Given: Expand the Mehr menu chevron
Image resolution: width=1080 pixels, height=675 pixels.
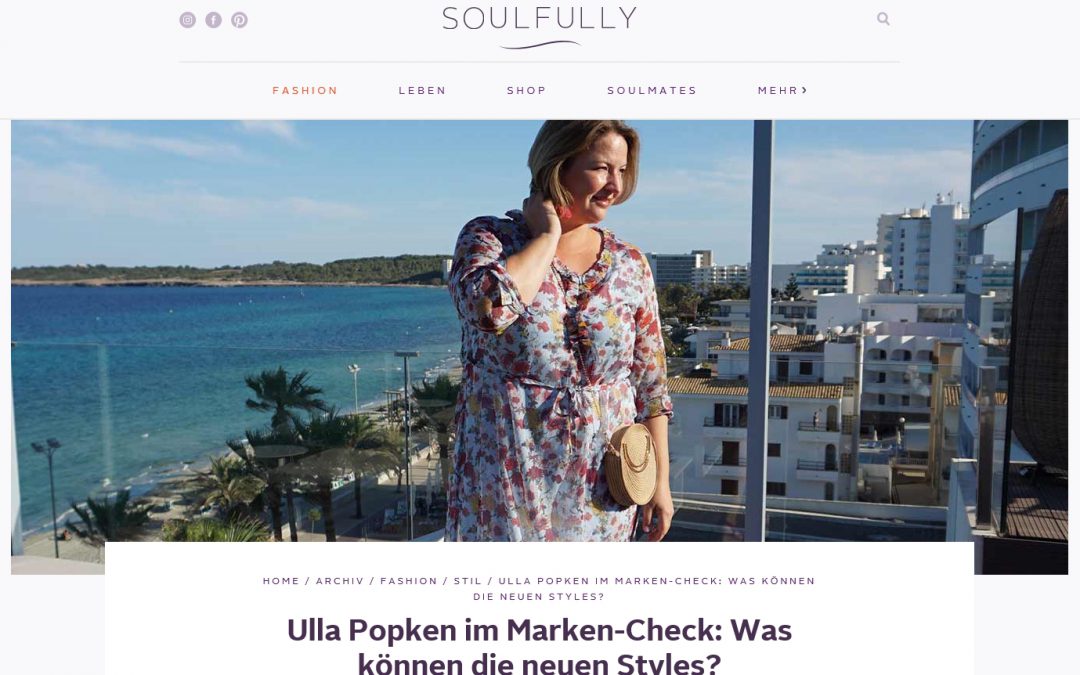Looking at the screenshot, I should pos(804,90).
